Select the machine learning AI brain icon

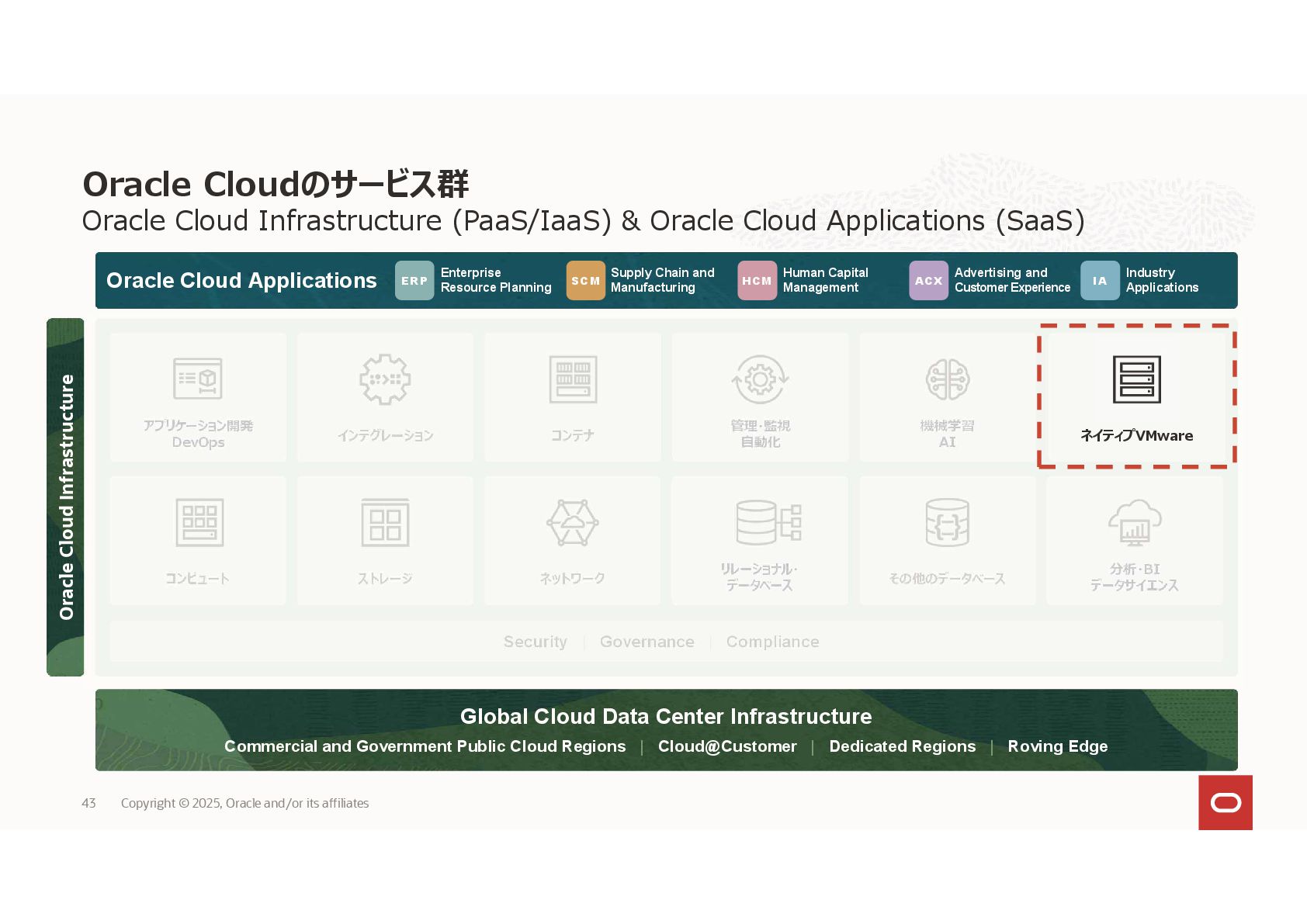(x=948, y=379)
